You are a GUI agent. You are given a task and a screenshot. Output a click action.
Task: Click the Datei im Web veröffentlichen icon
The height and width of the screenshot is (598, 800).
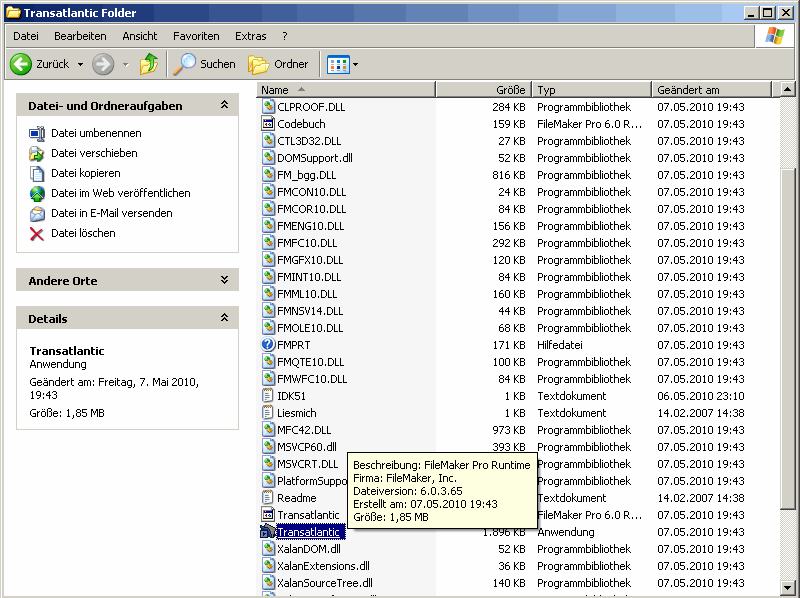click(37, 193)
